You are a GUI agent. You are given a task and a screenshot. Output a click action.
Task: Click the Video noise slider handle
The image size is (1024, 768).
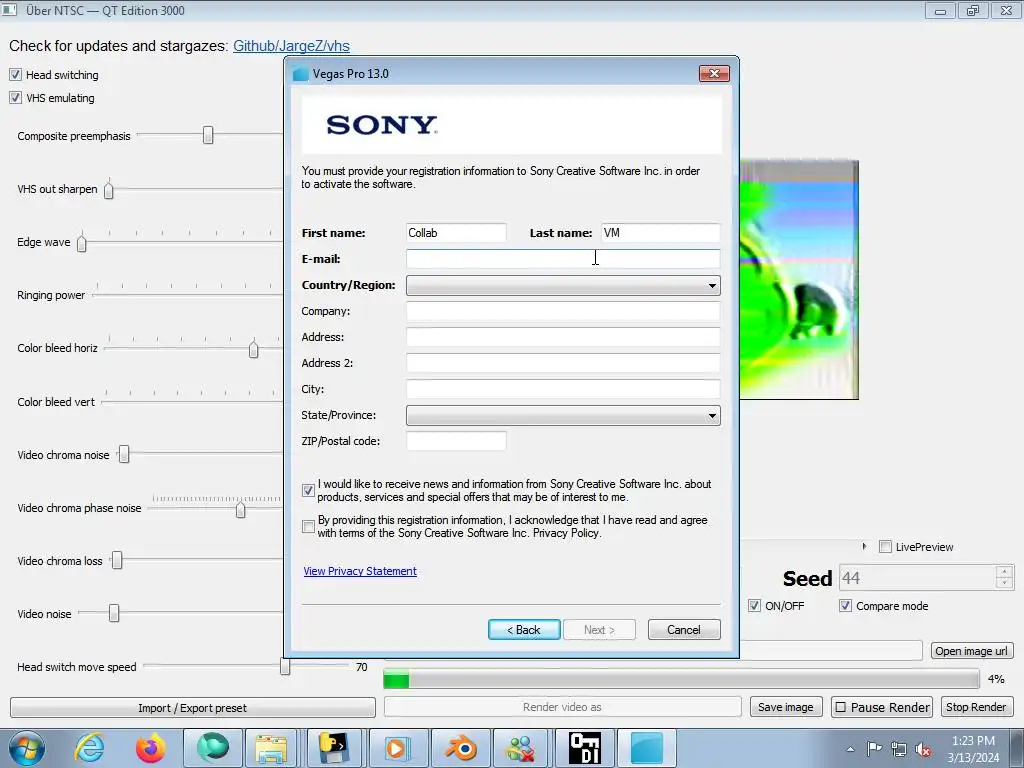[x=114, y=613]
